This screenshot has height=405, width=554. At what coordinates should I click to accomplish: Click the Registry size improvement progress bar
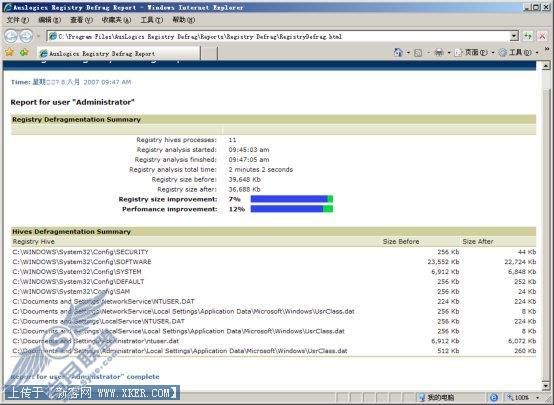[x=292, y=199]
